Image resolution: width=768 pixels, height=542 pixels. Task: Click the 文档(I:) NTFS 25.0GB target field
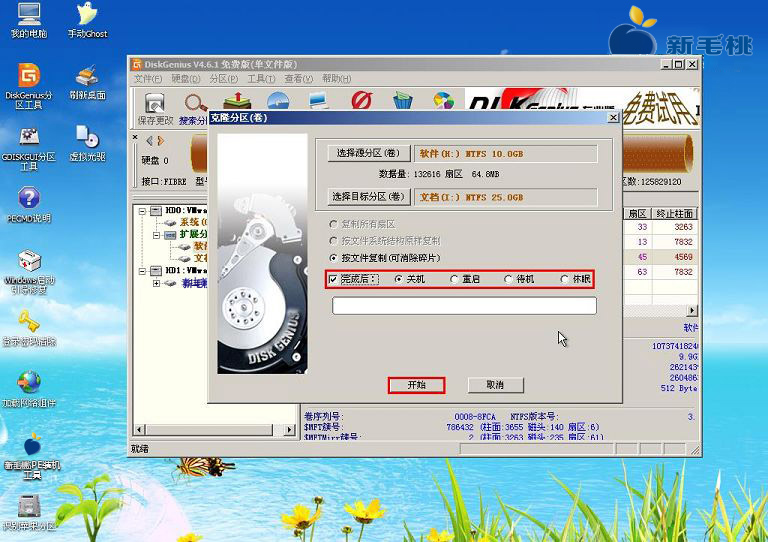click(x=505, y=197)
